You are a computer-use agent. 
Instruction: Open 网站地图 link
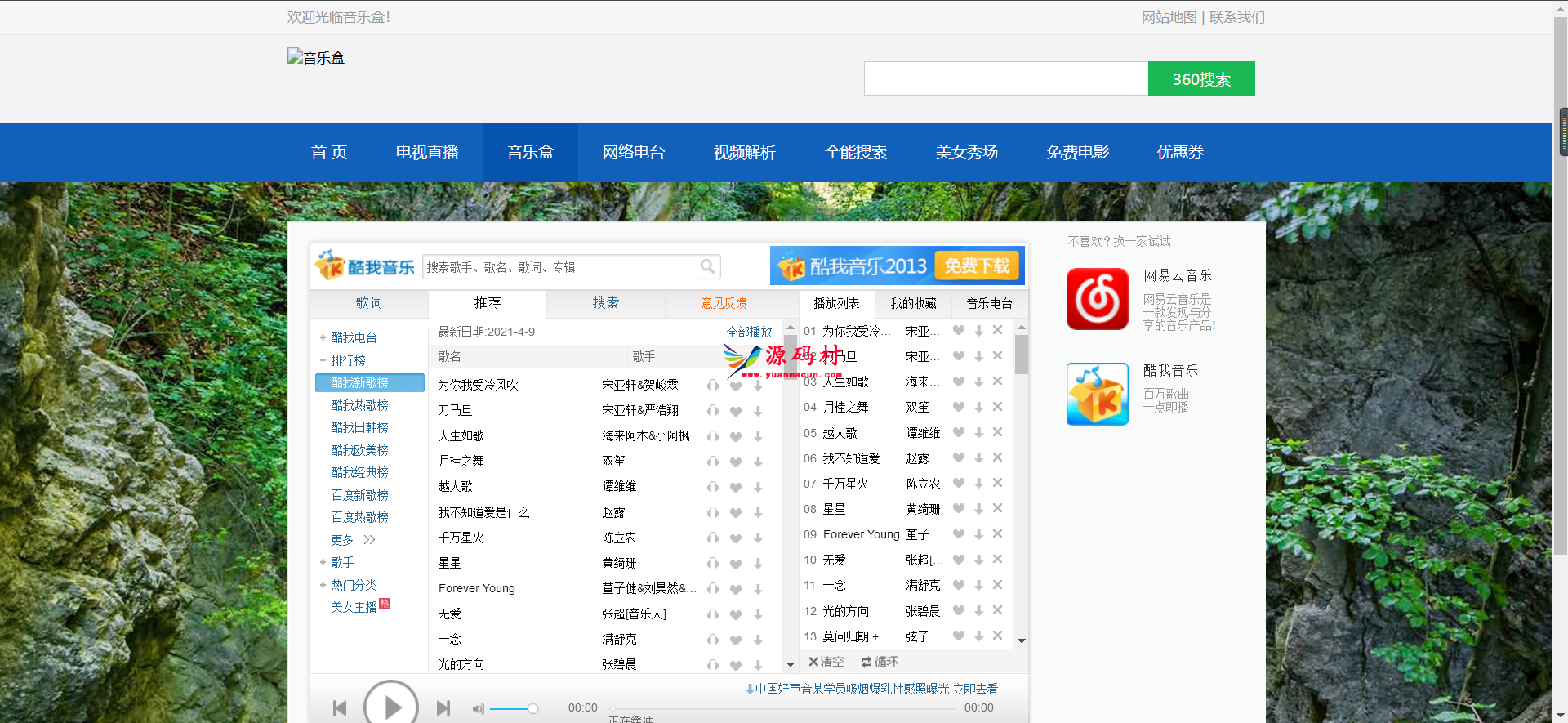1169,17
